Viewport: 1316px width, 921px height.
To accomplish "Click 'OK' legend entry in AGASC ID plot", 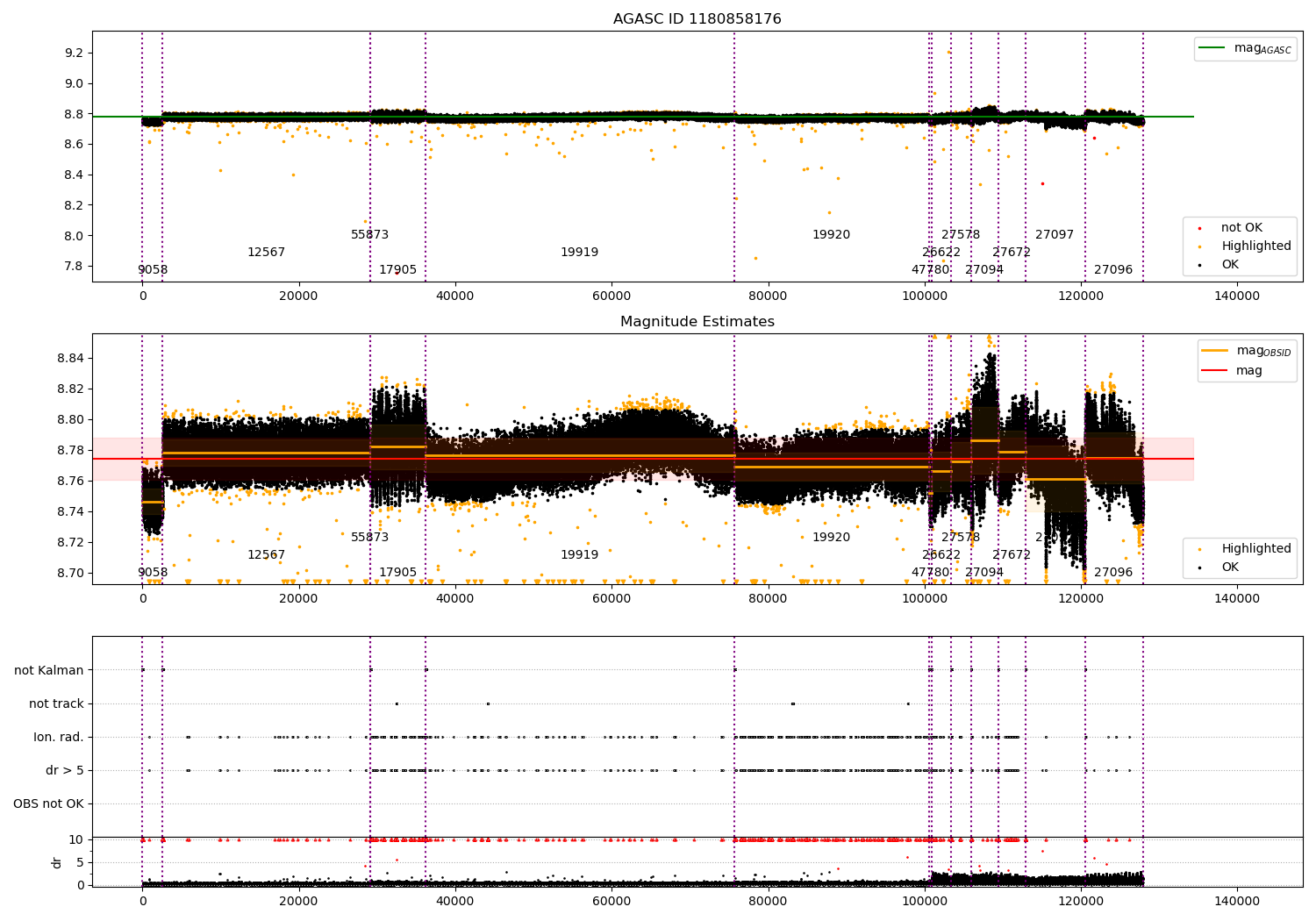I will 1230,265.
